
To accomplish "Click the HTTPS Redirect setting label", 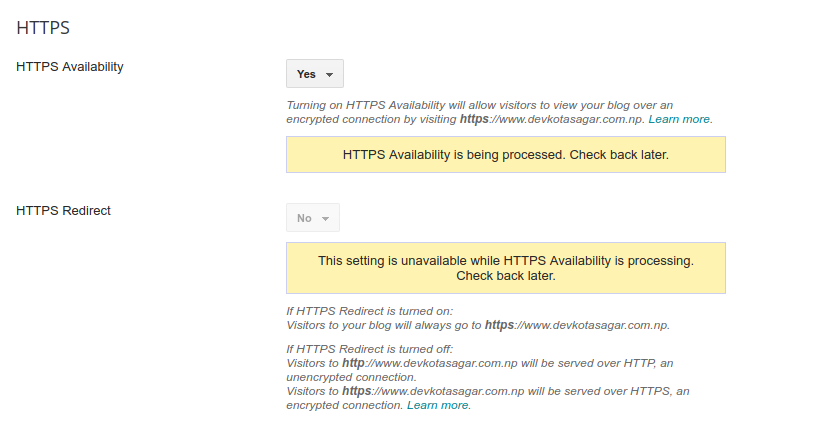I will point(63,211).
